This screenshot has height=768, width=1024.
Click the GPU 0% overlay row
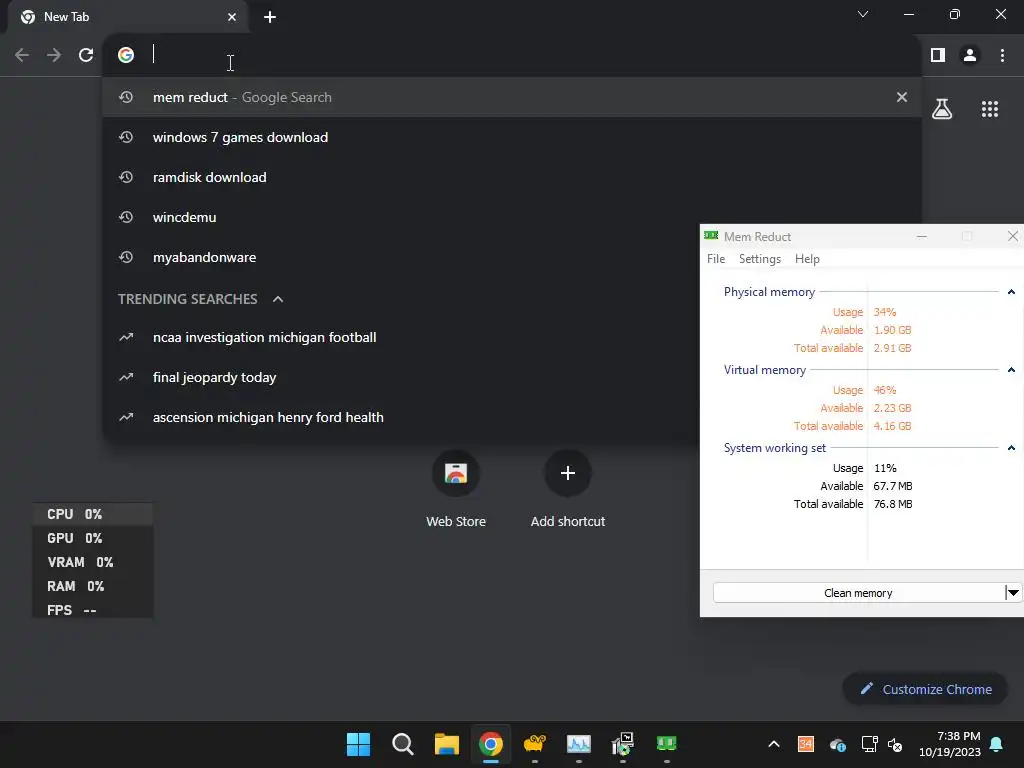93,538
